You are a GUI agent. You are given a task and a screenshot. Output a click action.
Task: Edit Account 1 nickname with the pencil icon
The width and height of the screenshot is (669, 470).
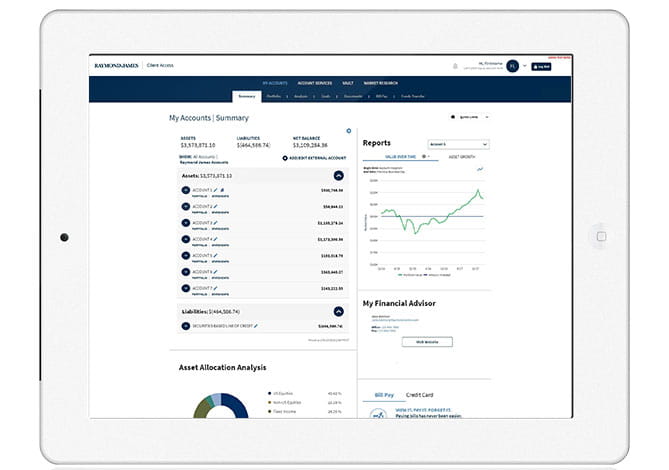(x=216, y=190)
